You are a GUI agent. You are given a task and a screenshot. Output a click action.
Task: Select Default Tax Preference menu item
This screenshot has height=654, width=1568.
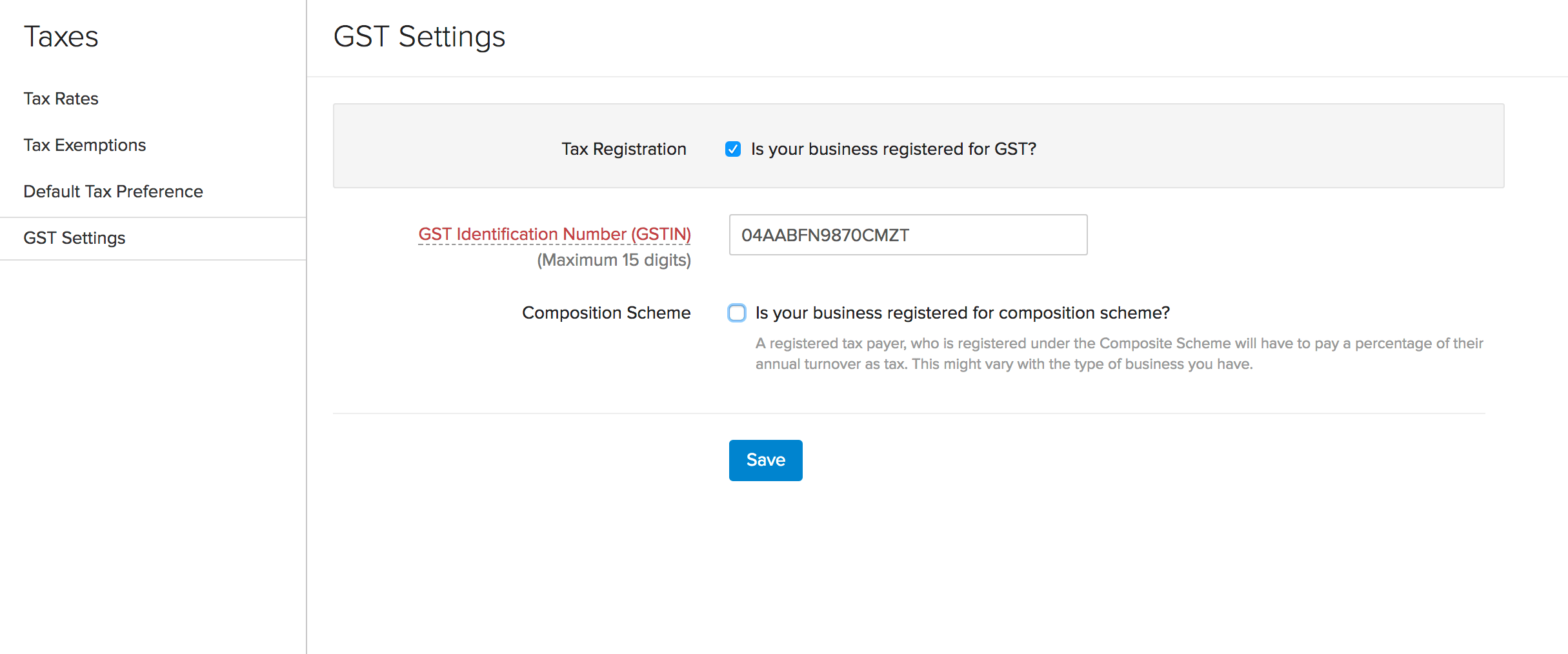(x=113, y=192)
